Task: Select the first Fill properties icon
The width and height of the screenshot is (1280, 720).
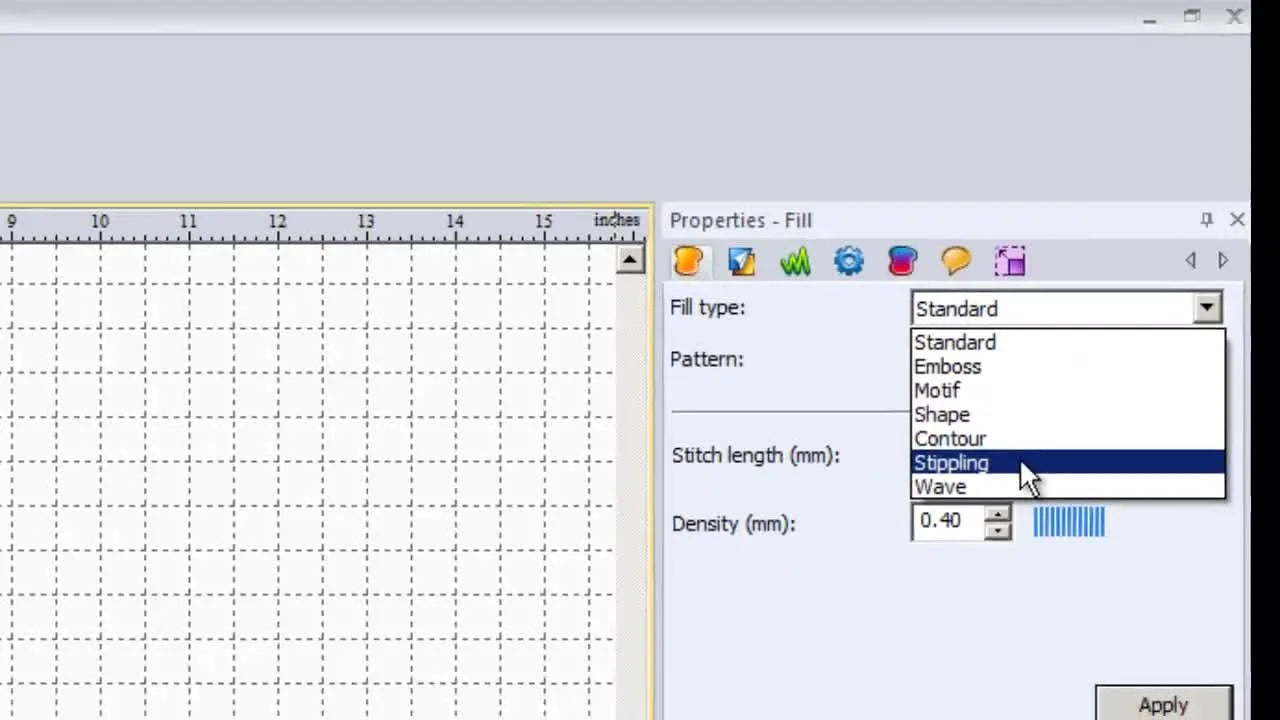Action: [687, 261]
